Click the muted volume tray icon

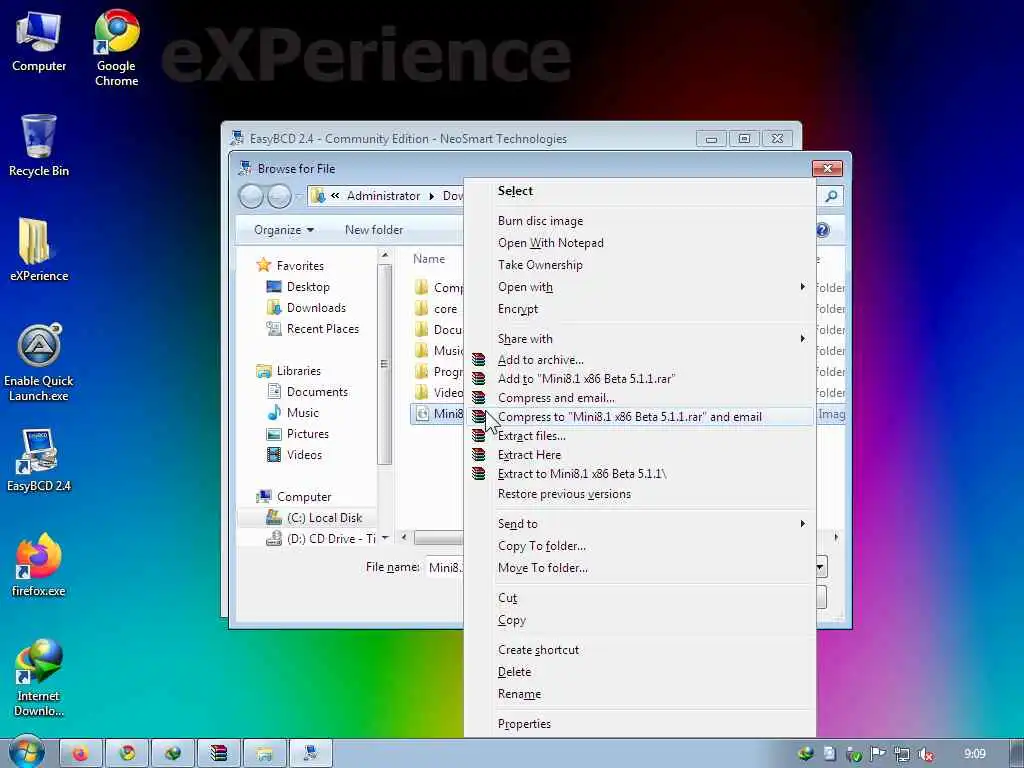pos(925,754)
